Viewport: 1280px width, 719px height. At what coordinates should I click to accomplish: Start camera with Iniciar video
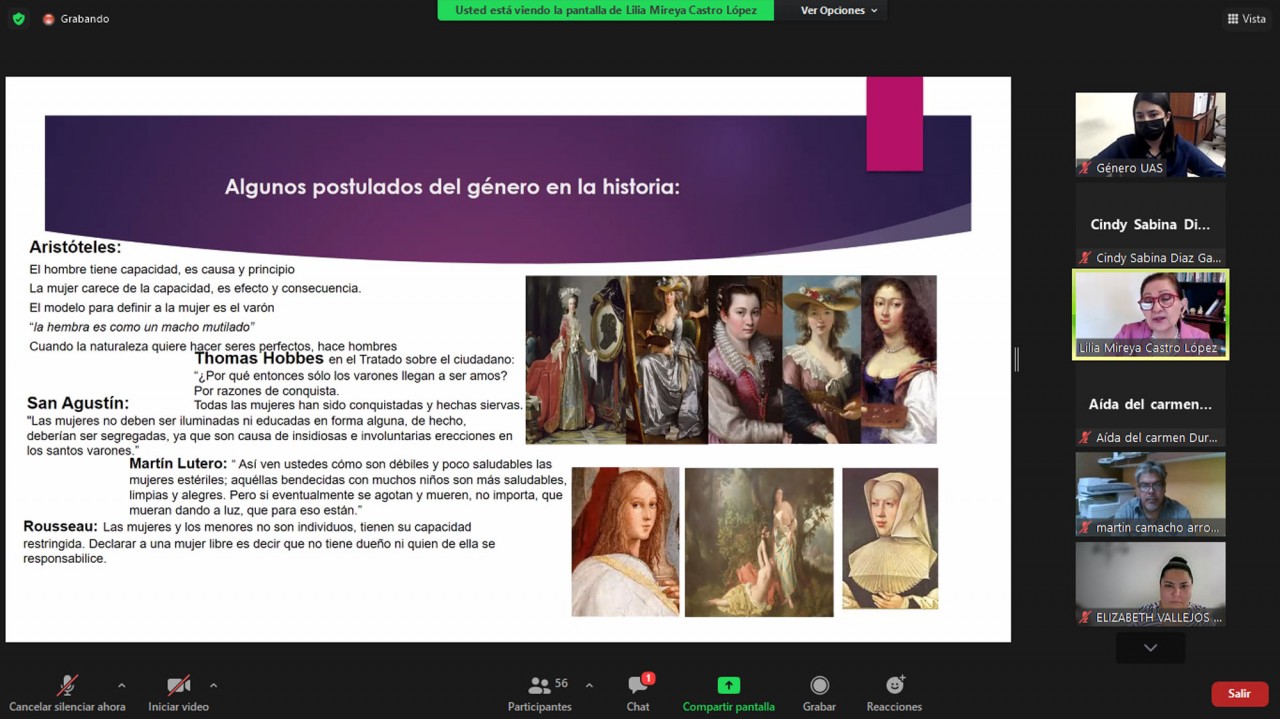[x=178, y=692]
